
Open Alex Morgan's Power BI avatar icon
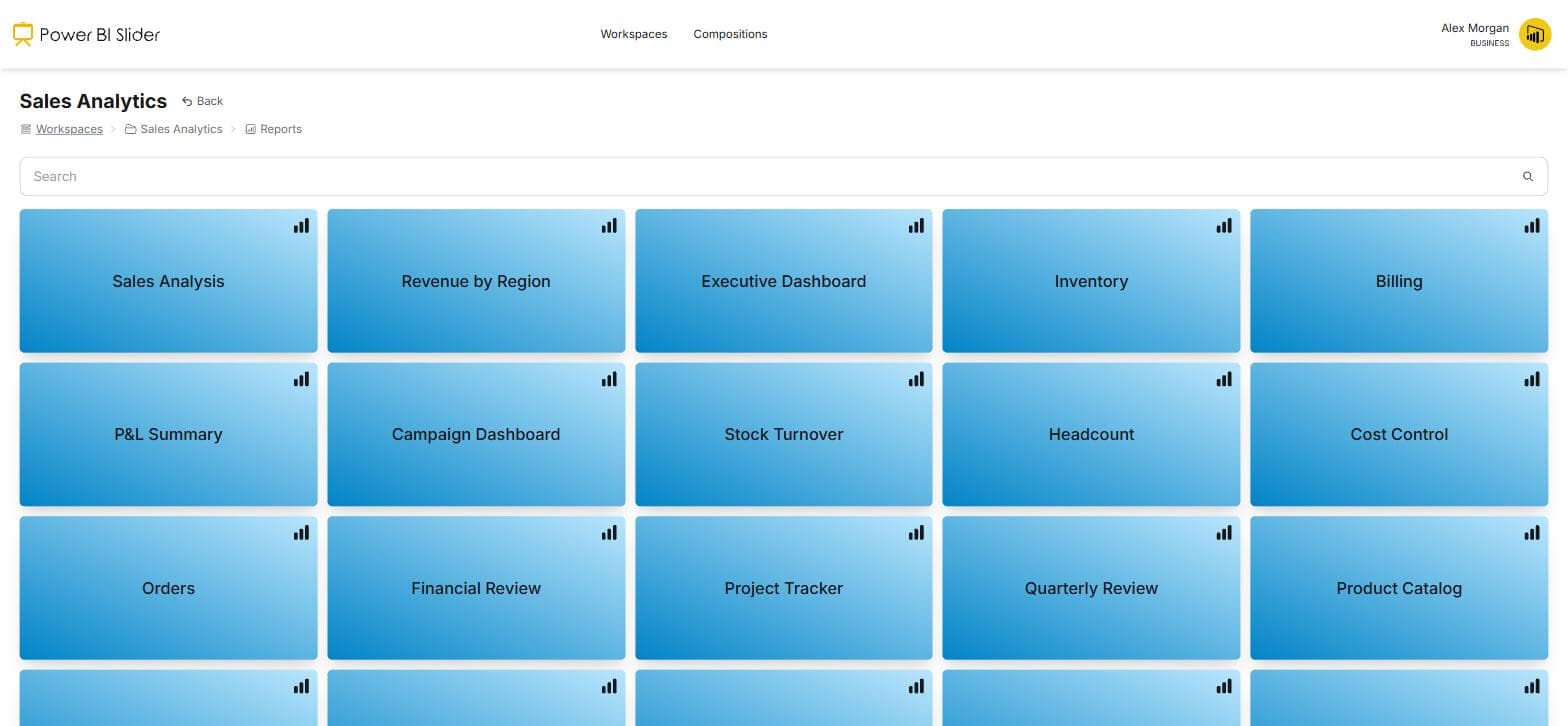(x=1534, y=34)
